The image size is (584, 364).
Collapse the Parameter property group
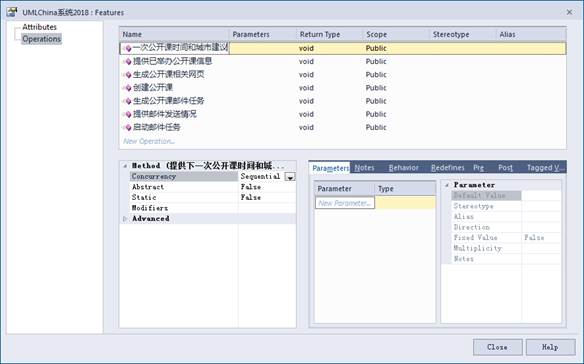coord(447,185)
